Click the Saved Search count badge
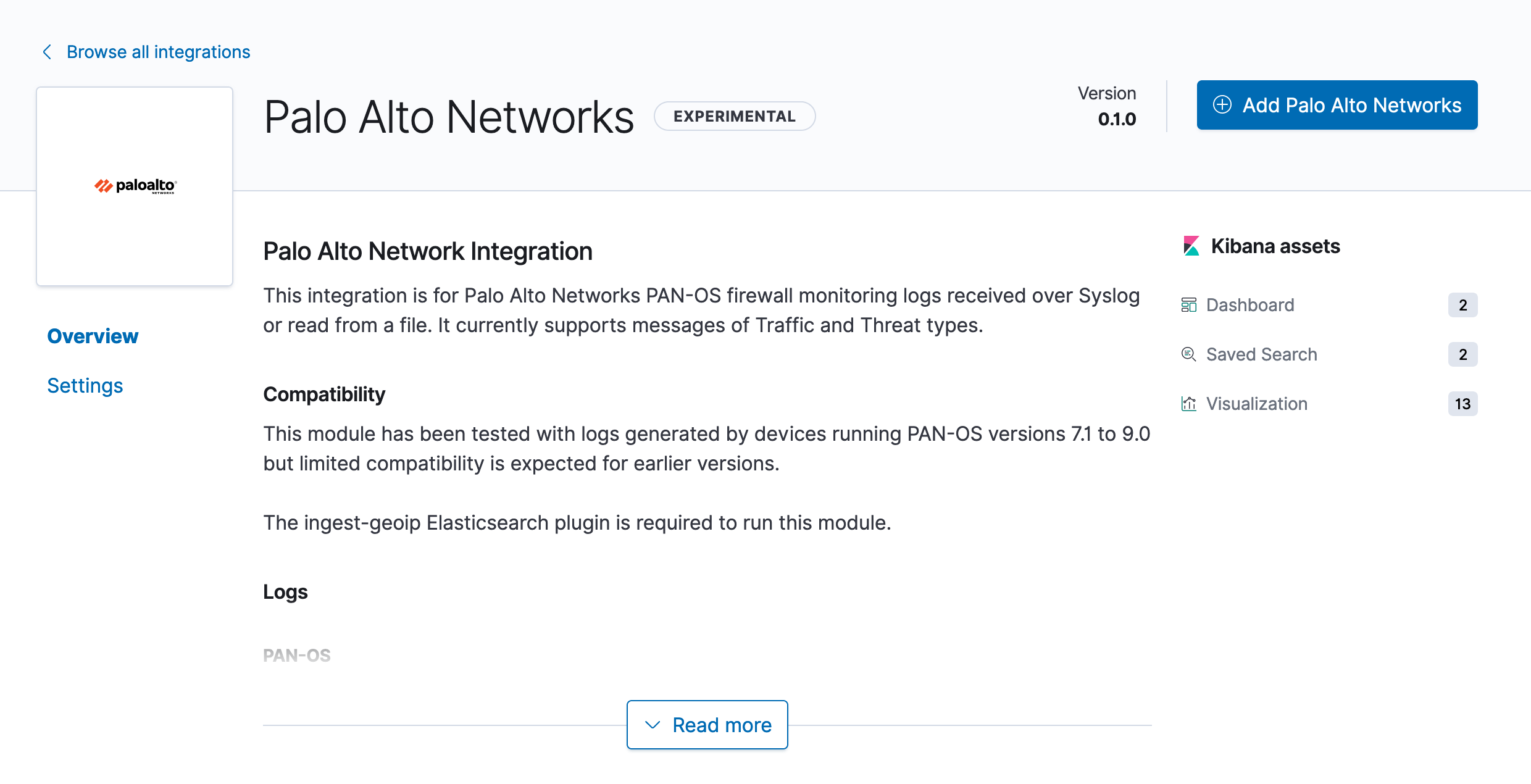This screenshot has width=1531, height=784. pyautogui.click(x=1462, y=354)
